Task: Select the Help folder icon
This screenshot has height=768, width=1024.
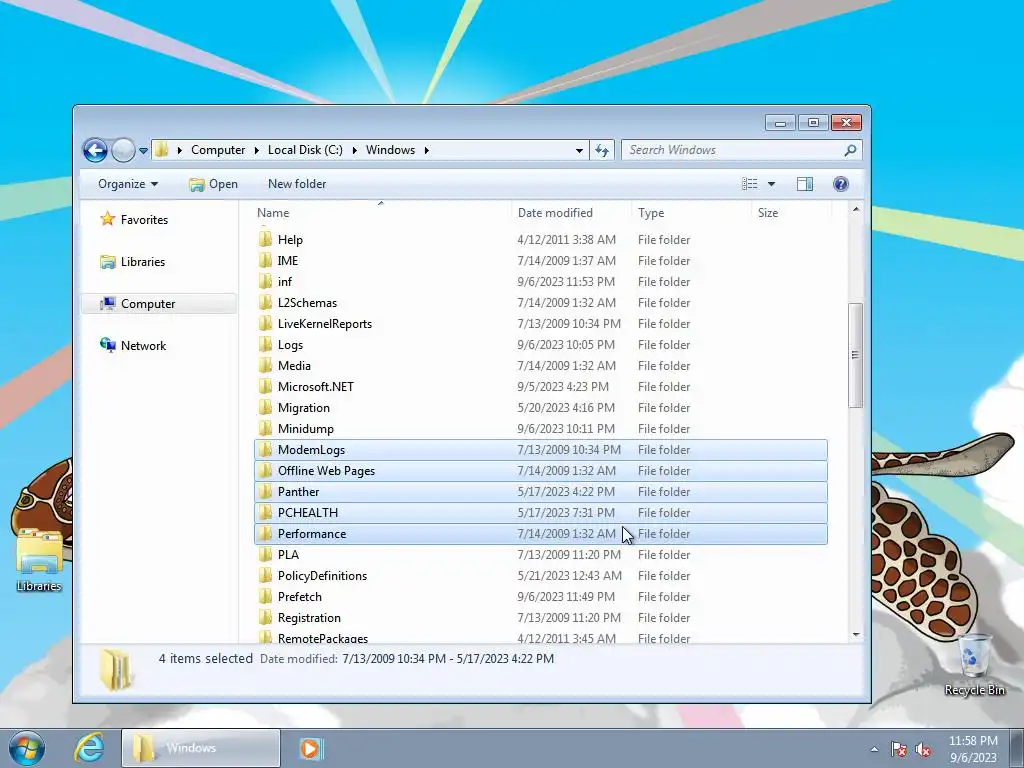Action: [265, 240]
